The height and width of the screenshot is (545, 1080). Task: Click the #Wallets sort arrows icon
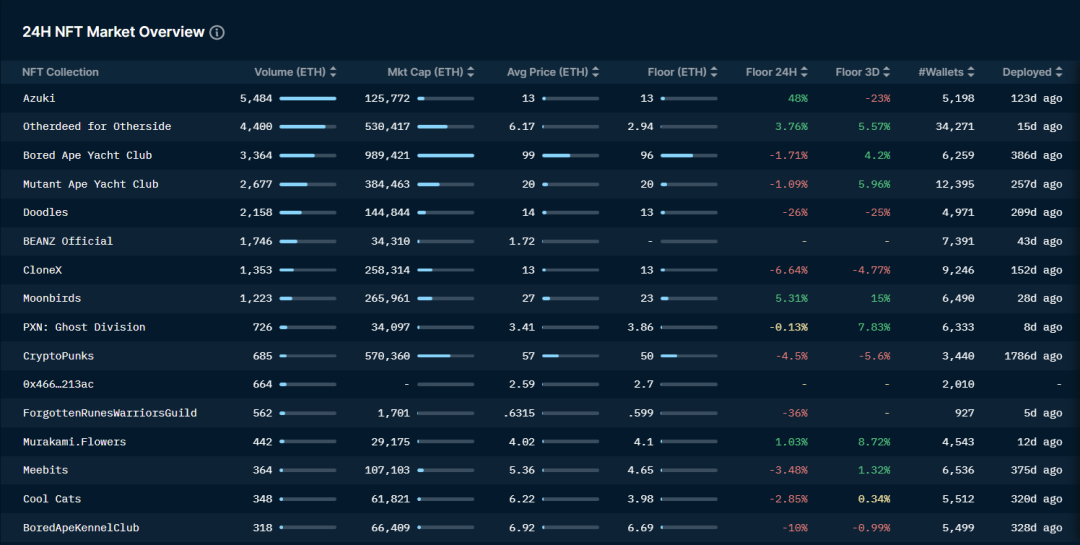(970, 72)
